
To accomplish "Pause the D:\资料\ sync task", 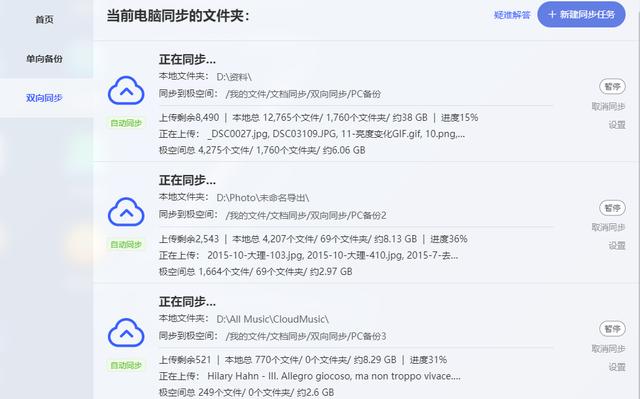I will point(612,86).
